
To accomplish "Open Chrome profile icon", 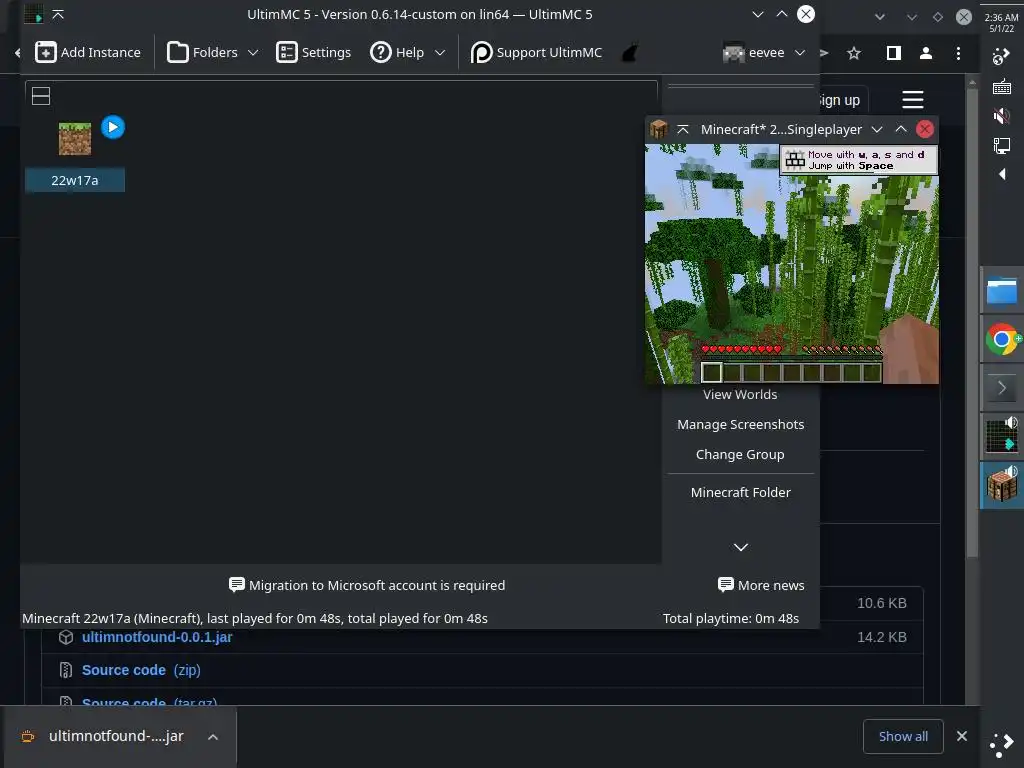I will 925,53.
